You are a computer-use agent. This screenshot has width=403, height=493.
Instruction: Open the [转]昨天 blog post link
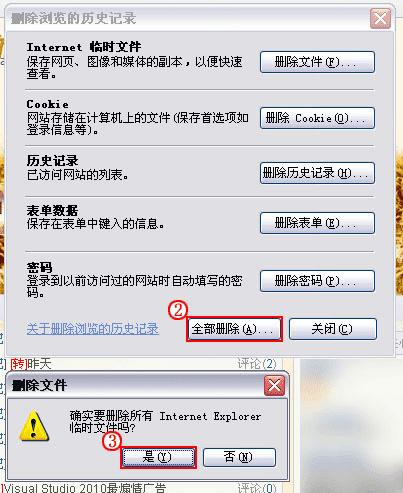31,364
